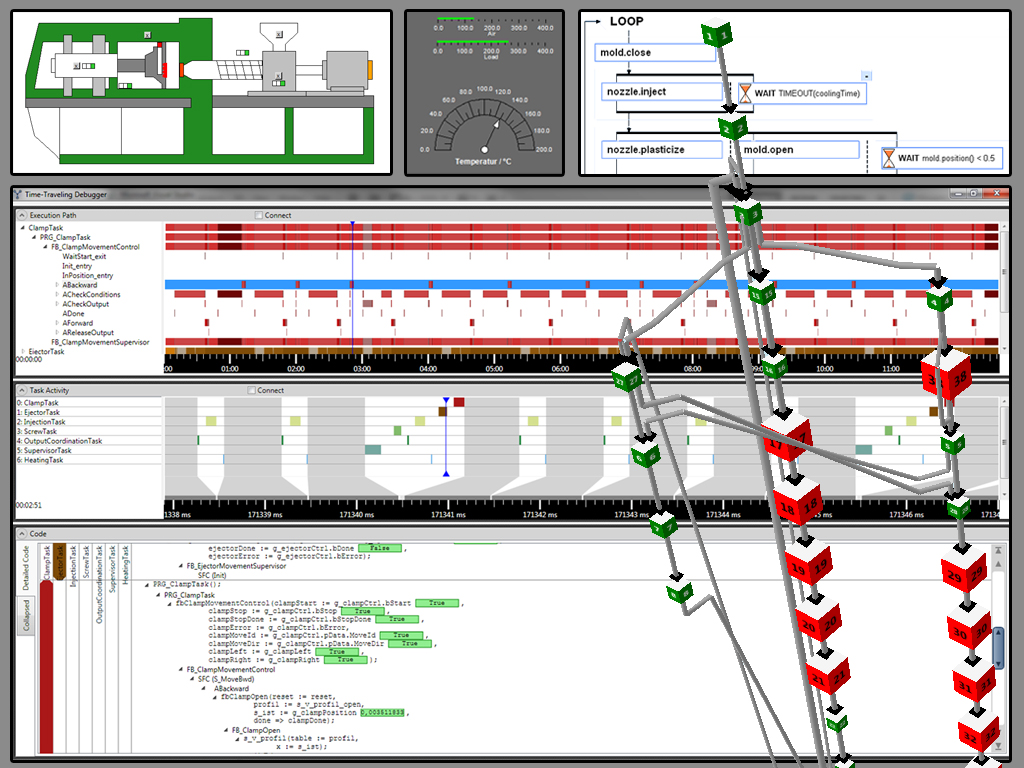This screenshot has width=1024, height=768.
Task: Select green cube node 27
Action: coord(627,378)
